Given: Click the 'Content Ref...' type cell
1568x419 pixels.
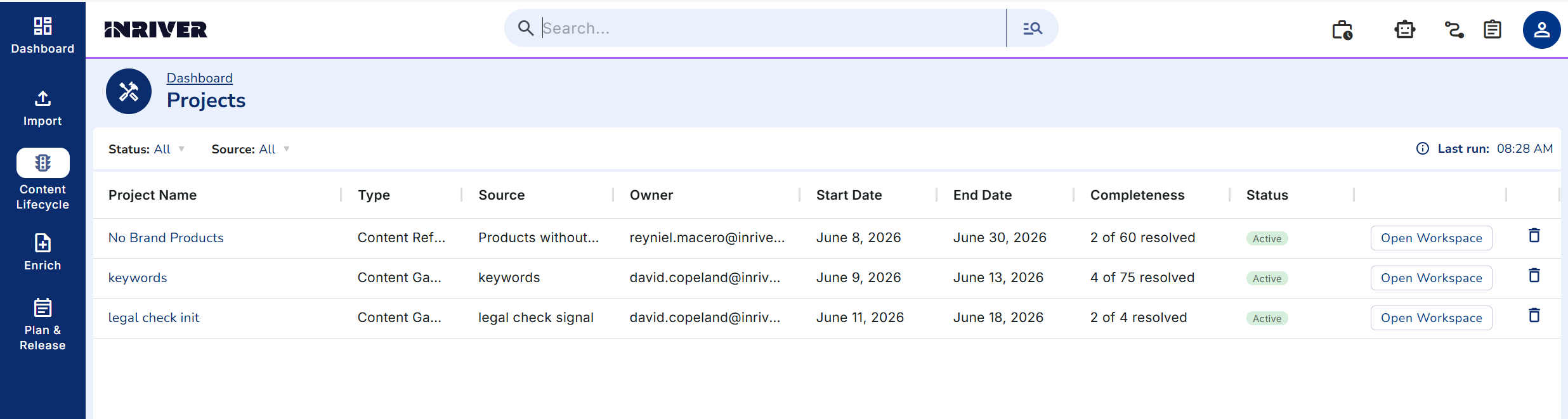Looking at the screenshot, I should (x=401, y=238).
